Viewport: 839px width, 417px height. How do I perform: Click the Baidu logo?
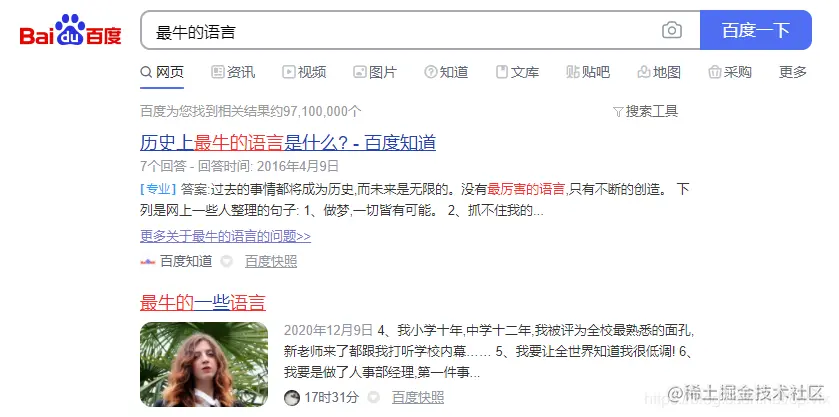pos(71,31)
